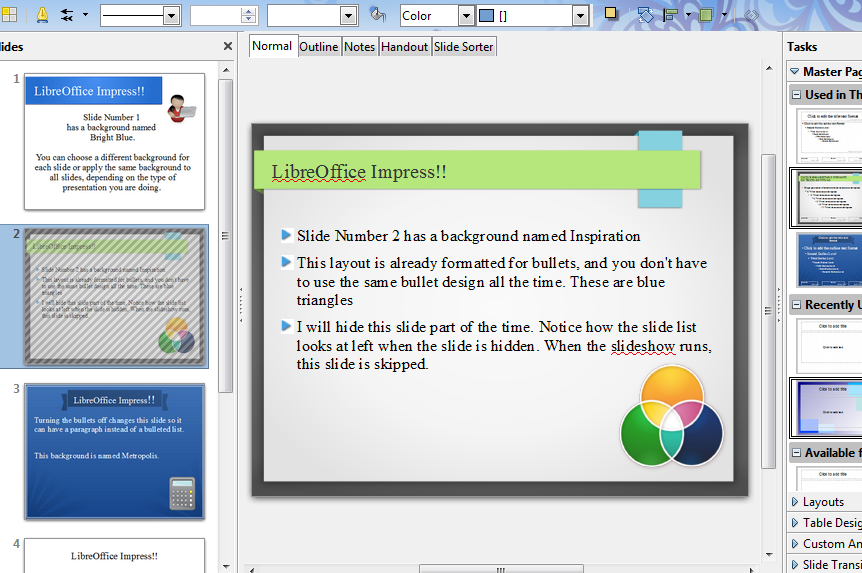Click the bullet about blue triangles
This screenshot has height=573, width=862.
pyautogui.click(x=502, y=282)
